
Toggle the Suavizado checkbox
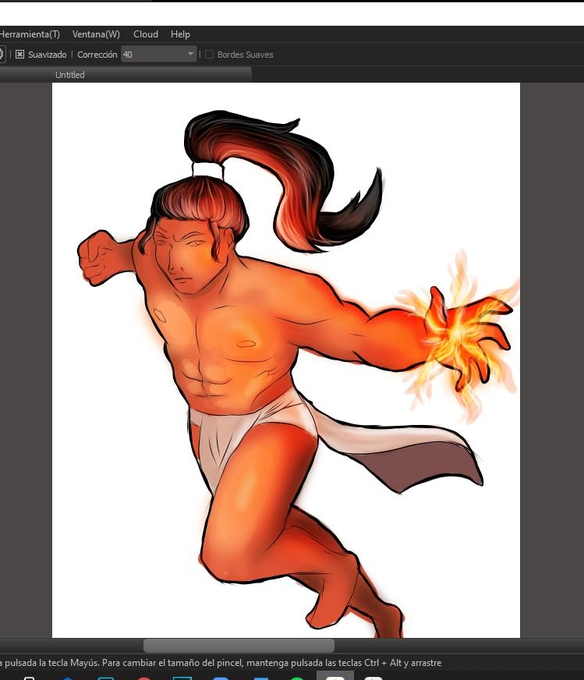coord(20,55)
